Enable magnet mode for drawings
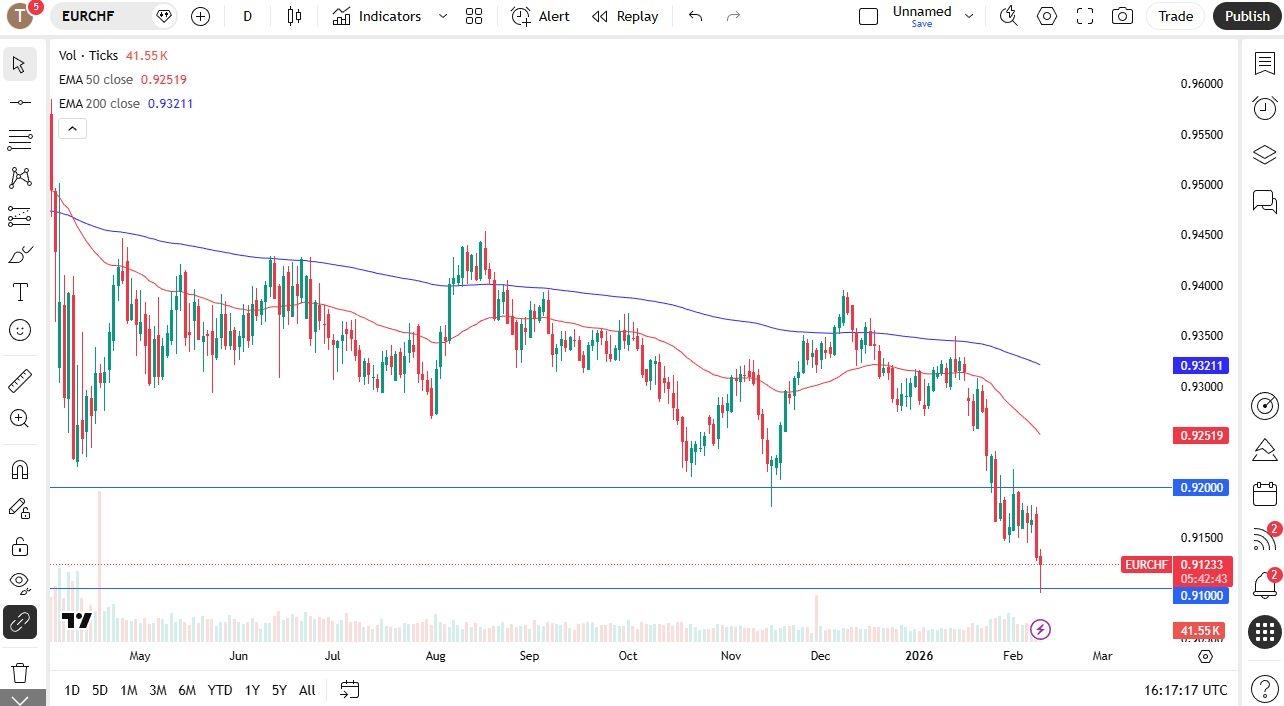Viewport: 1284px width, 706px height. tap(20, 470)
